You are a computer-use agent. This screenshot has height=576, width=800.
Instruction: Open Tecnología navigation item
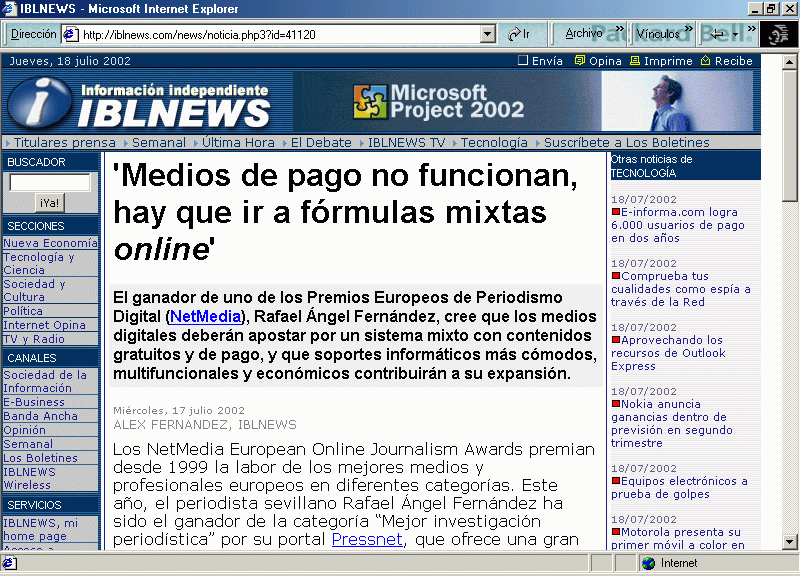click(494, 142)
